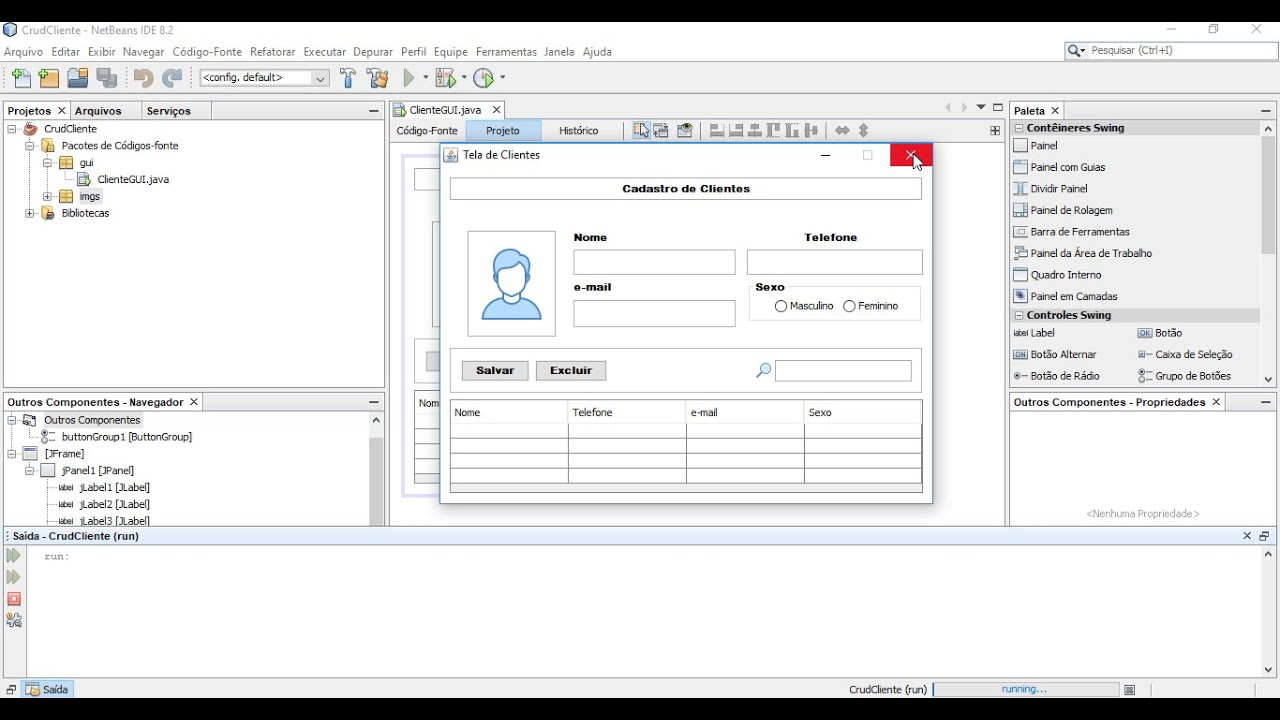The height and width of the screenshot is (720, 1280).
Task: Open the Refatorar menu
Action: pyautogui.click(x=272, y=52)
